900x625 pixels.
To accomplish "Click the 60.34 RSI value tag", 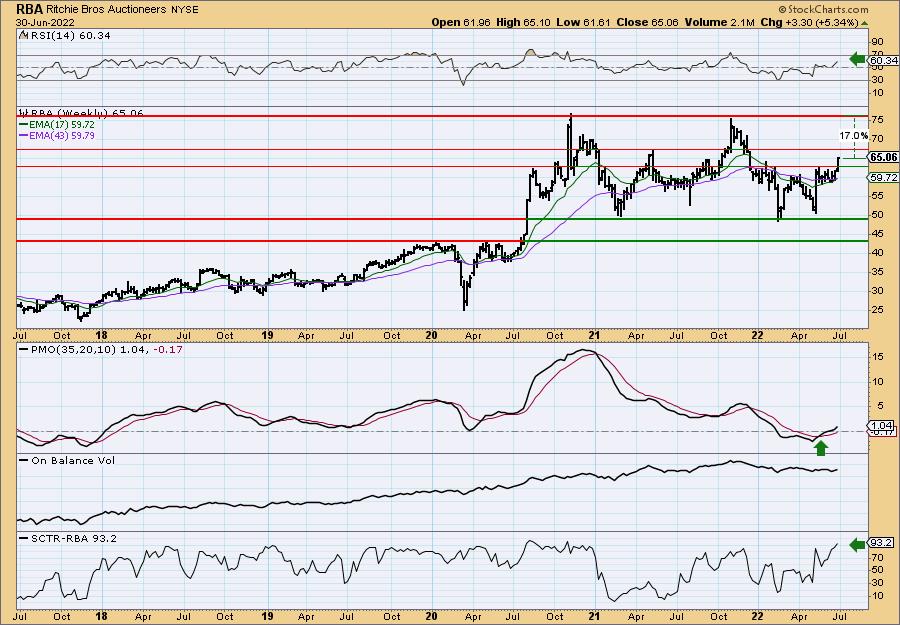I will (x=883, y=60).
